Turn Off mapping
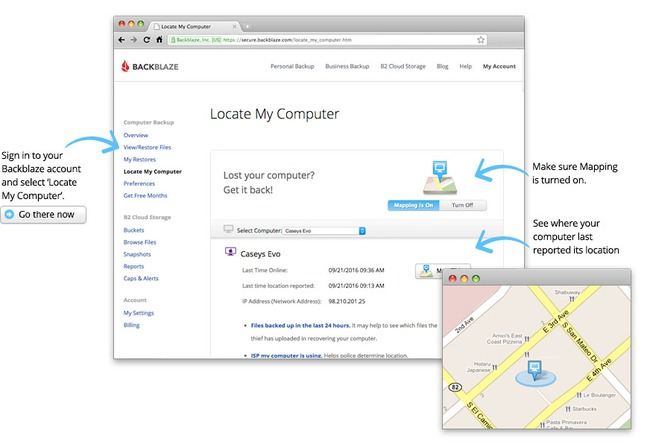Screen dimensions: 650x445 coord(463,205)
